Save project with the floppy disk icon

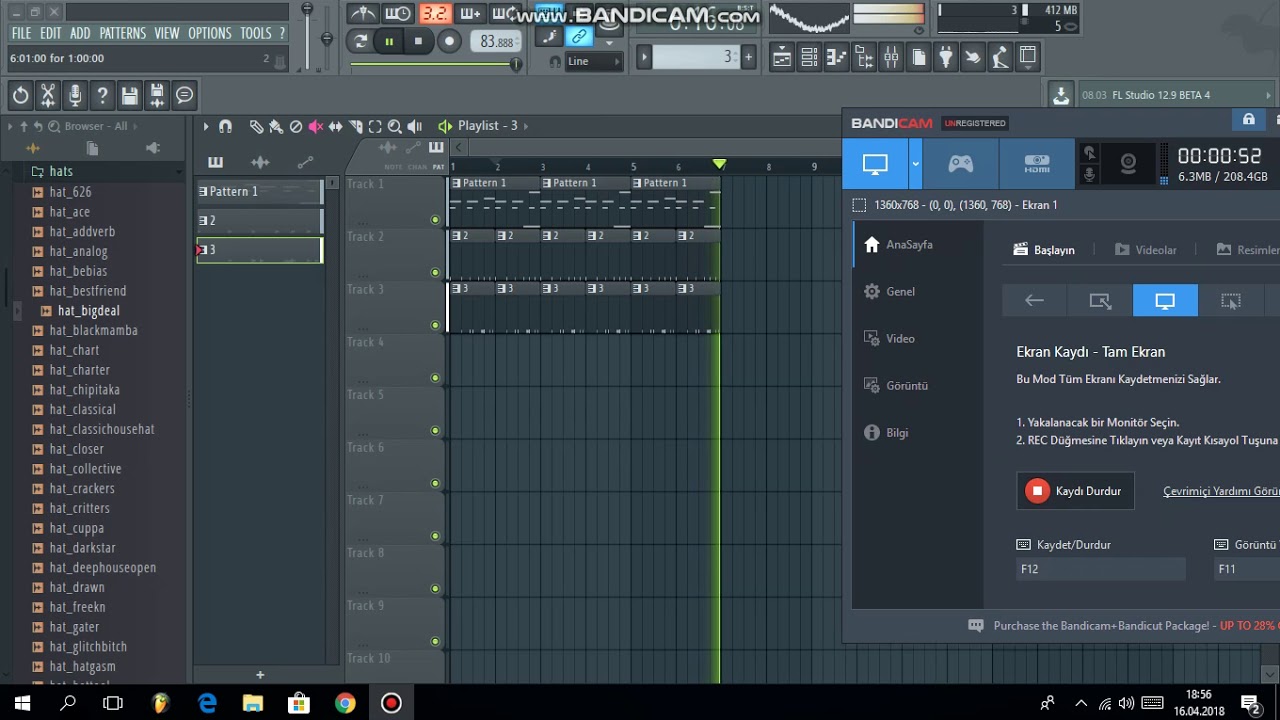[x=129, y=95]
